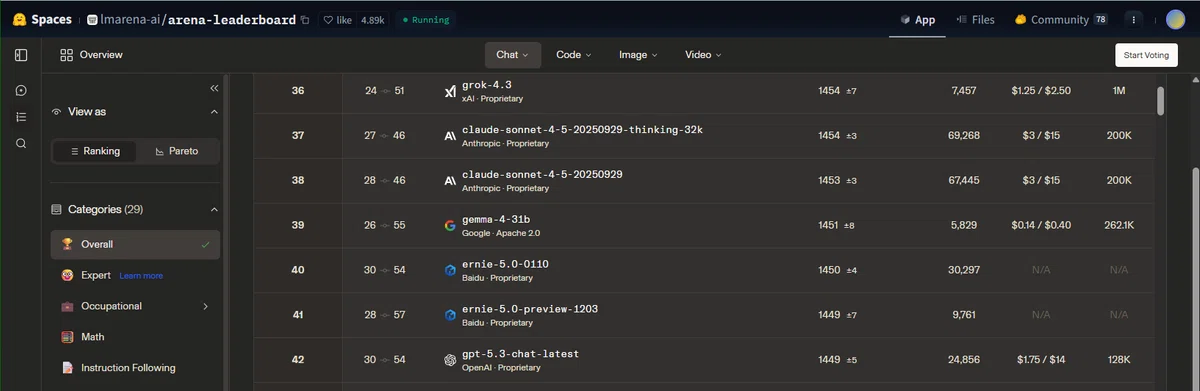Open the Overview page

(x=91, y=55)
